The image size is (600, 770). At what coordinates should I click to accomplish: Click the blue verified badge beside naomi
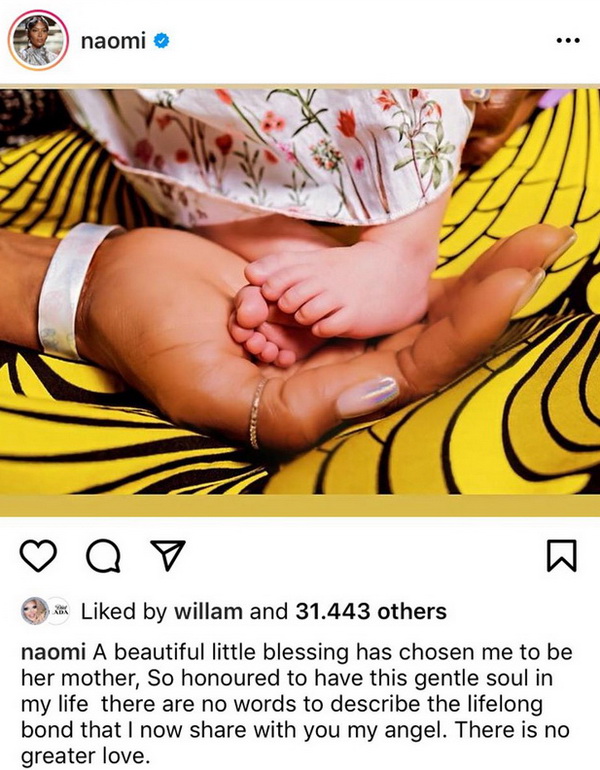click(162, 41)
